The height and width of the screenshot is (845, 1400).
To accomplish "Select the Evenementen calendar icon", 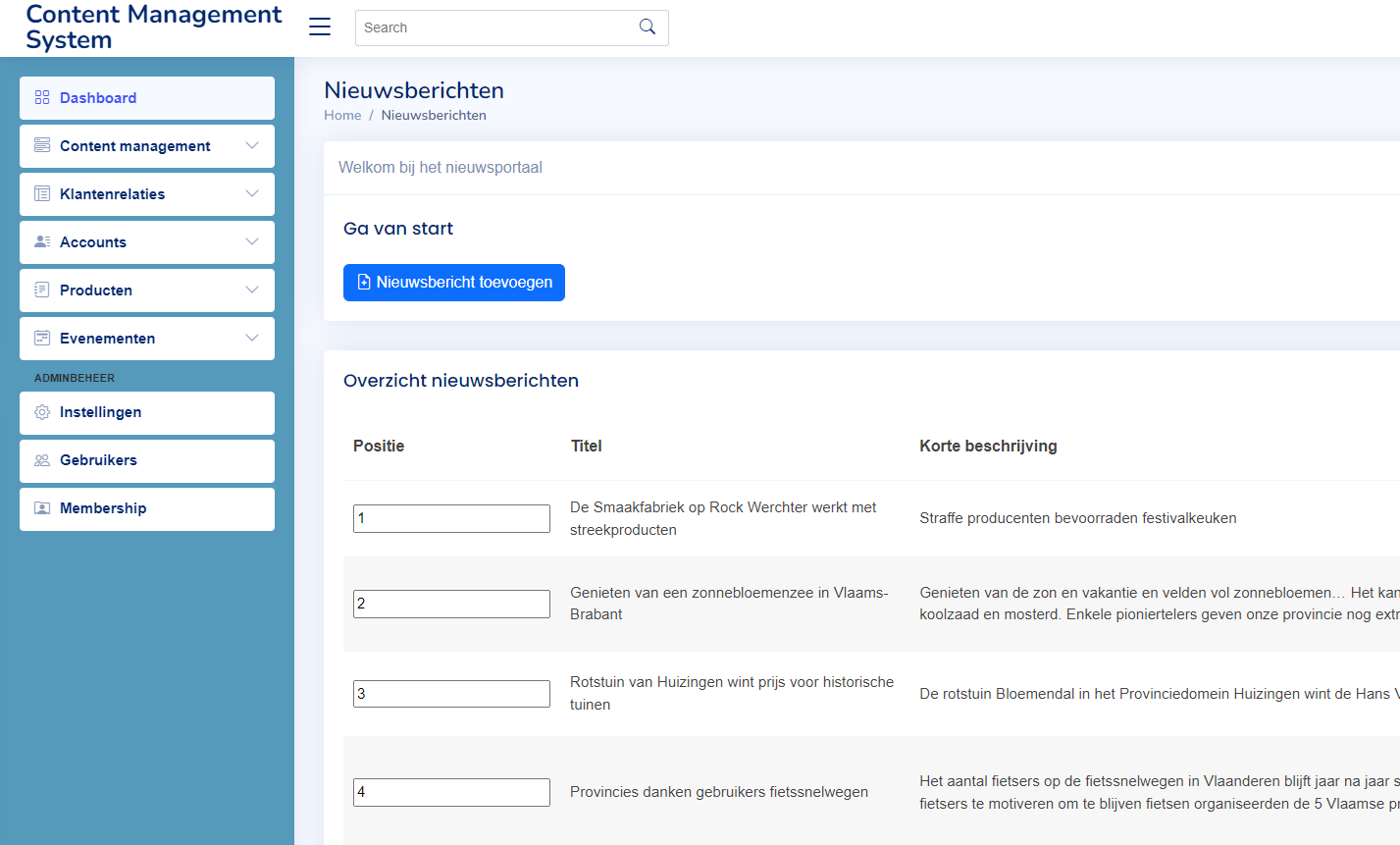I will pyautogui.click(x=41, y=338).
